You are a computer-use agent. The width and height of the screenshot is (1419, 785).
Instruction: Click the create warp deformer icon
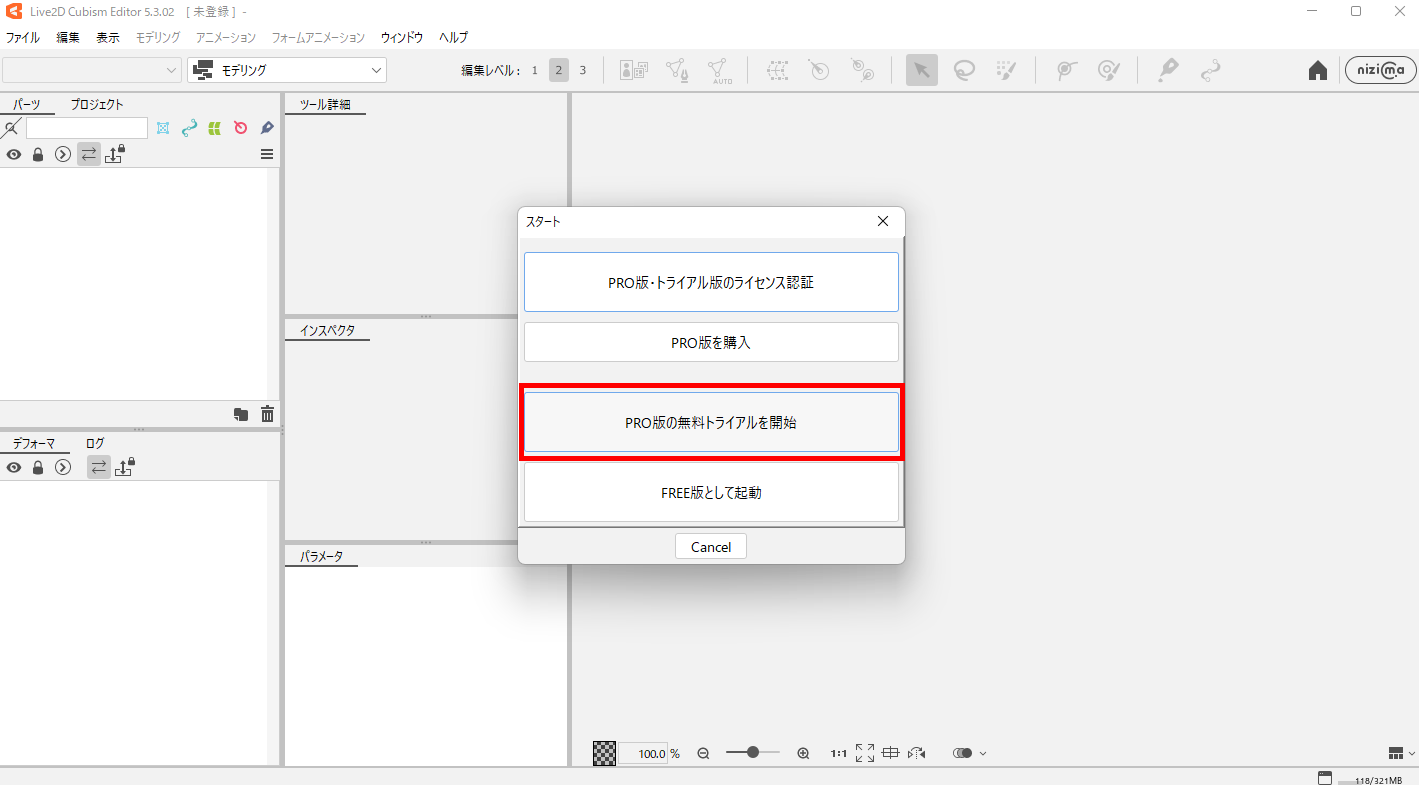(777, 70)
